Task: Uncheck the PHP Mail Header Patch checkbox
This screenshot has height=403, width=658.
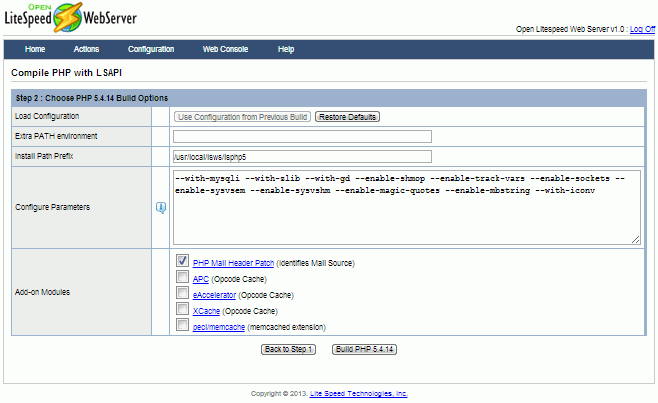Action: tap(182, 261)
